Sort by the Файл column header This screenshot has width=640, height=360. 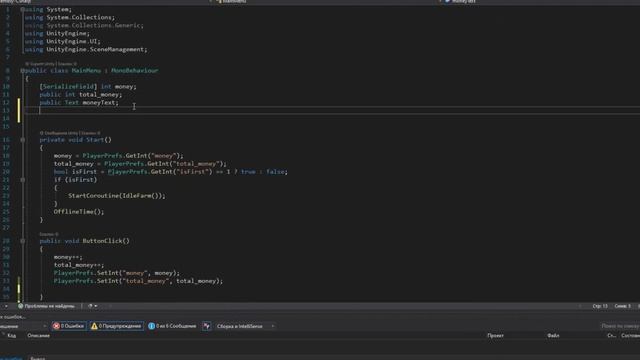(x=553, y=336)
